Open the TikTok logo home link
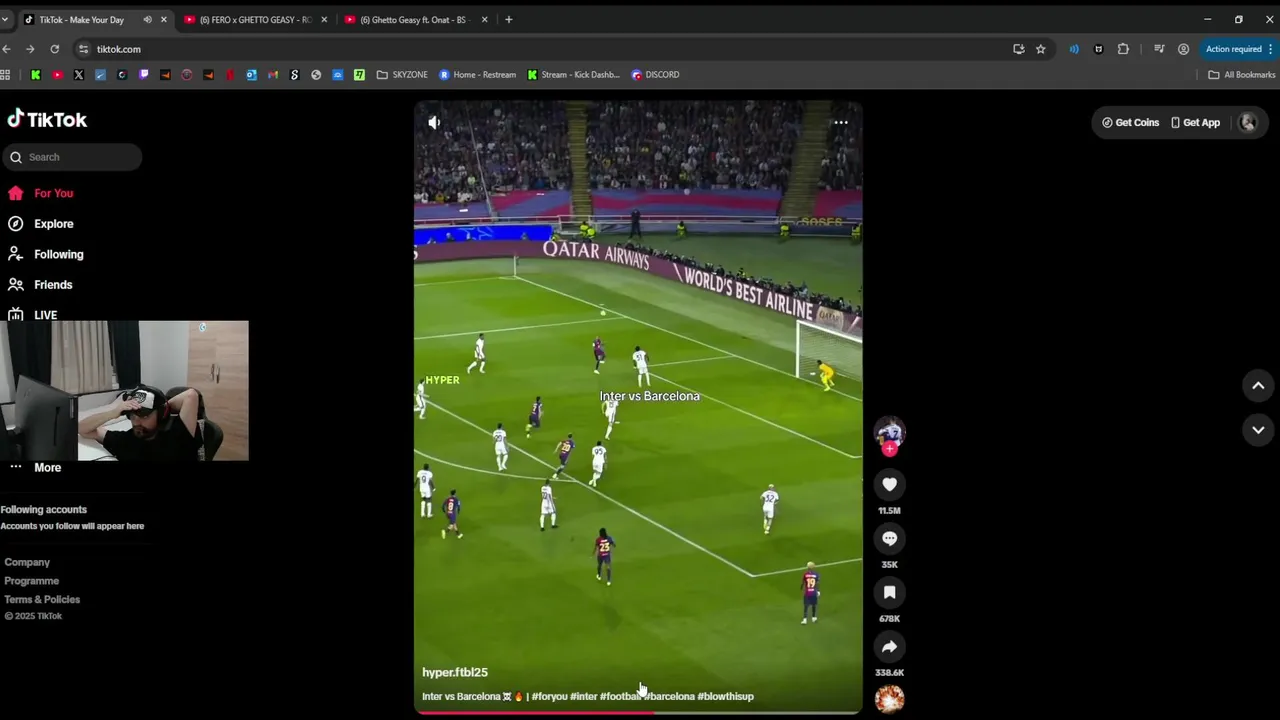 pyautogui.click(x=47, y=119)
